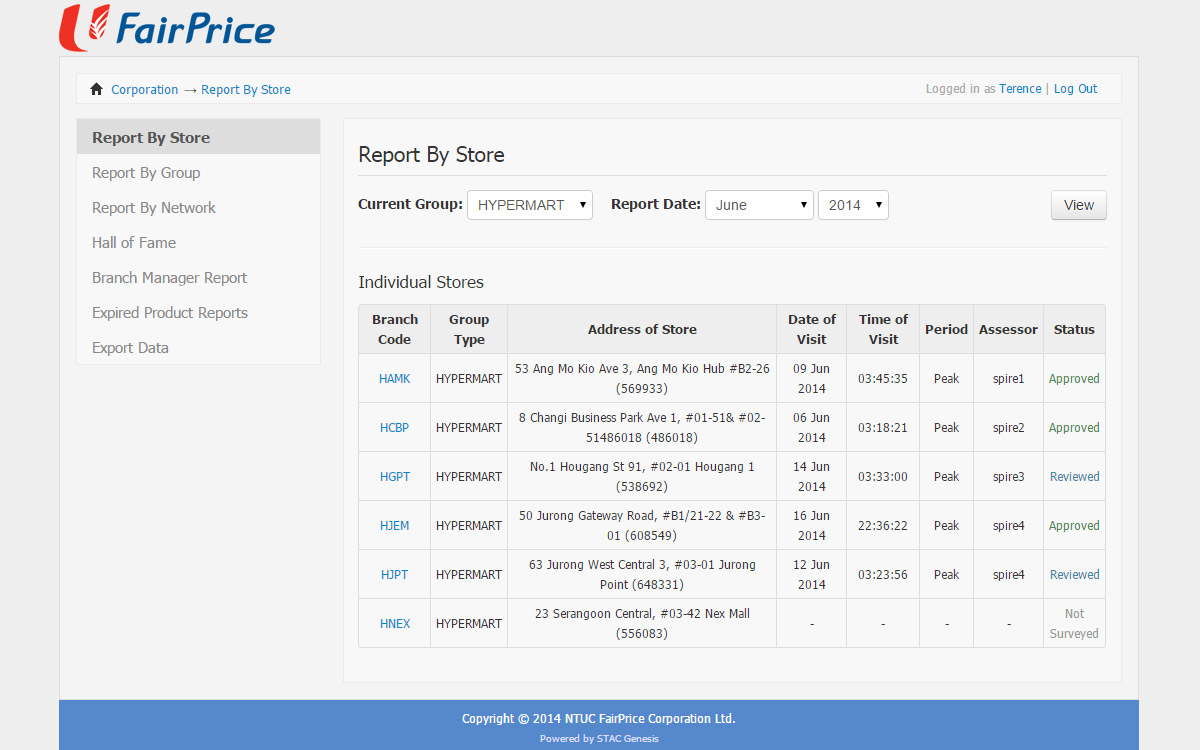Select Report By Store in sidebar
Screen dimensions: 1200x750
click(x=198, y=137)
